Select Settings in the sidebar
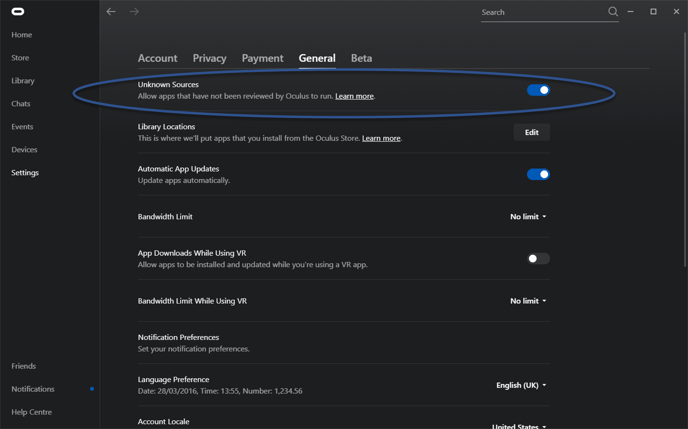This screenshot has height=429, width=688. pos(25,172)
